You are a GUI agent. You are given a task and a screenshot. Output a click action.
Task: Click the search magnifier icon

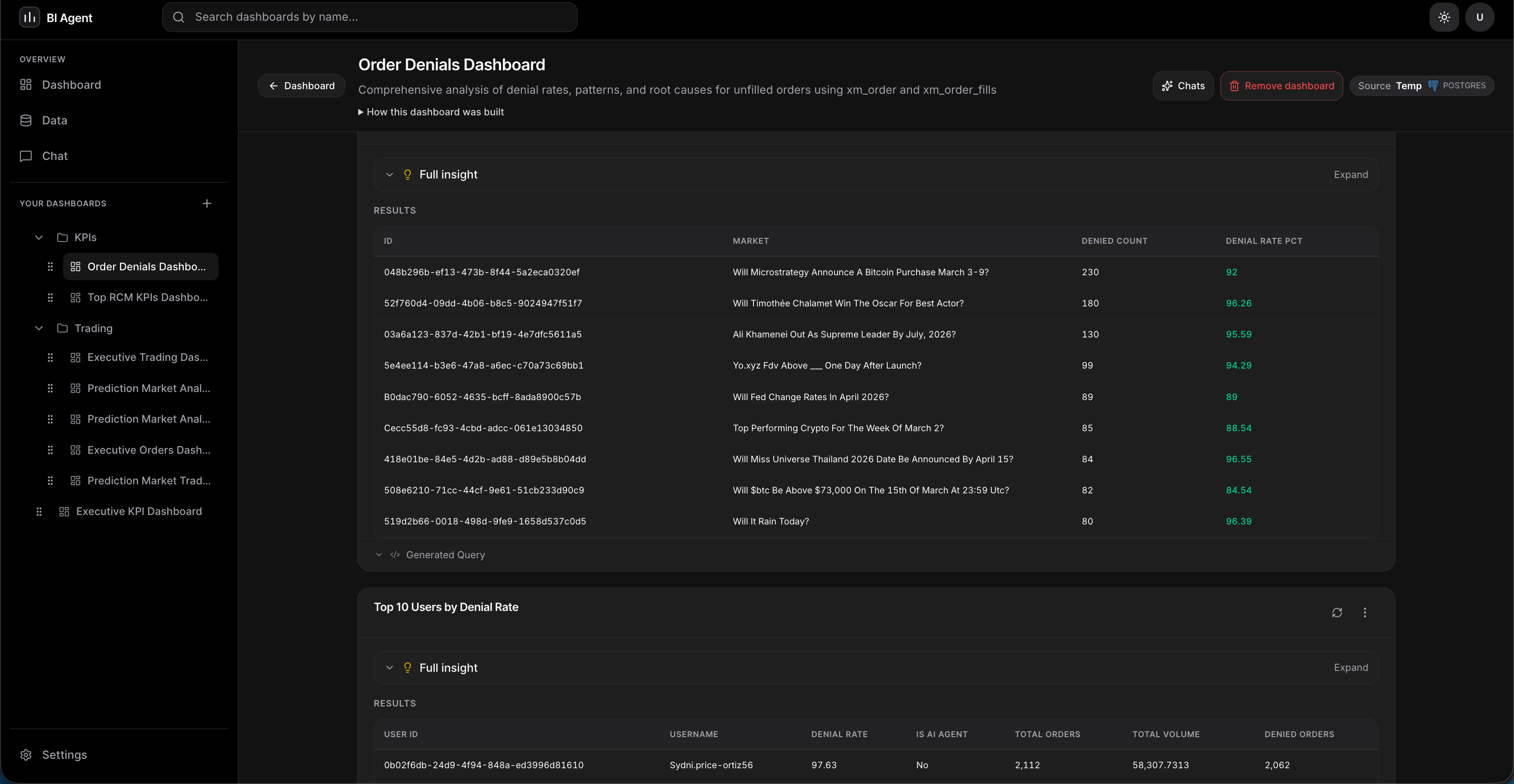[179, 17]
